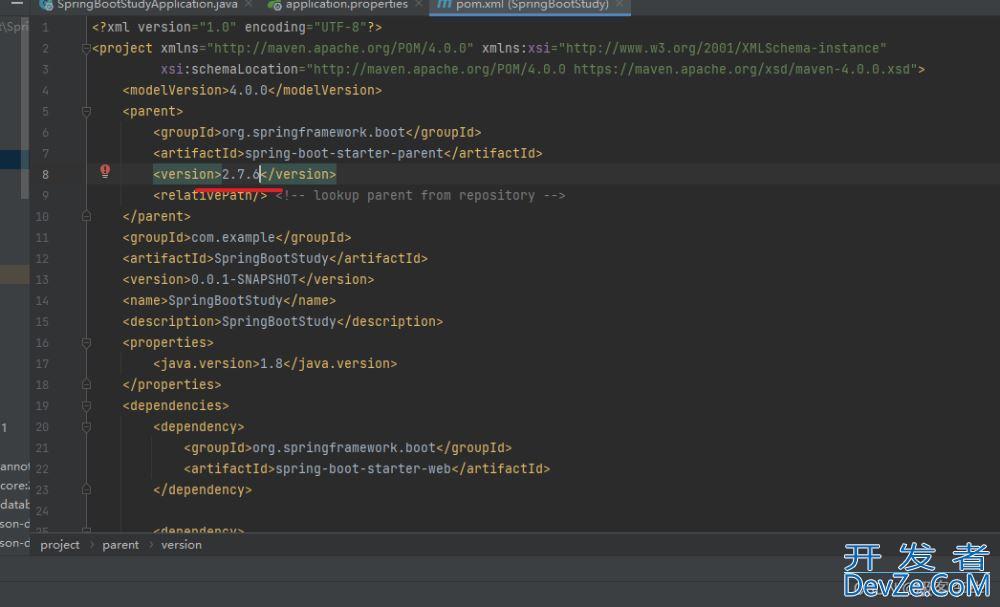This screenshot has height=607, width=1000.
Task: Click line number 17 in the gutter
Action: click(42, 363)
